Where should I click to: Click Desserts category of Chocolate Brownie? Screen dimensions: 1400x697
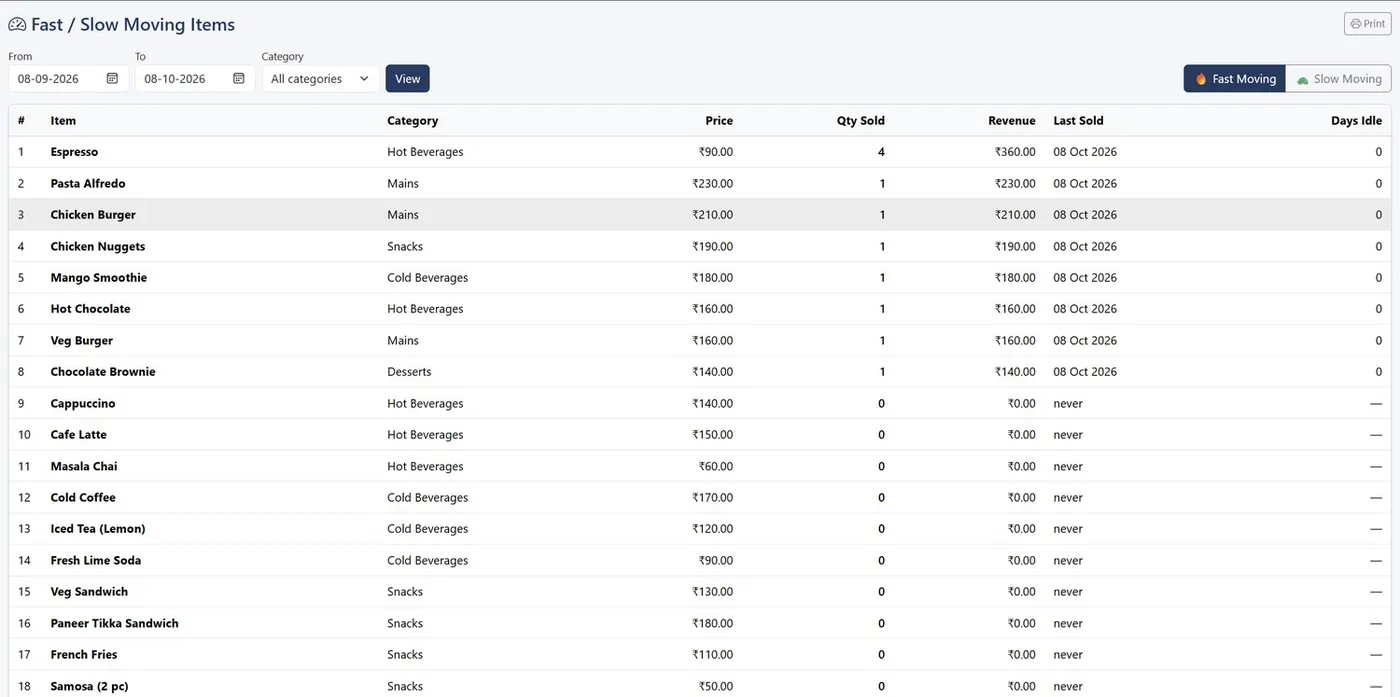(x=409, y=372)
